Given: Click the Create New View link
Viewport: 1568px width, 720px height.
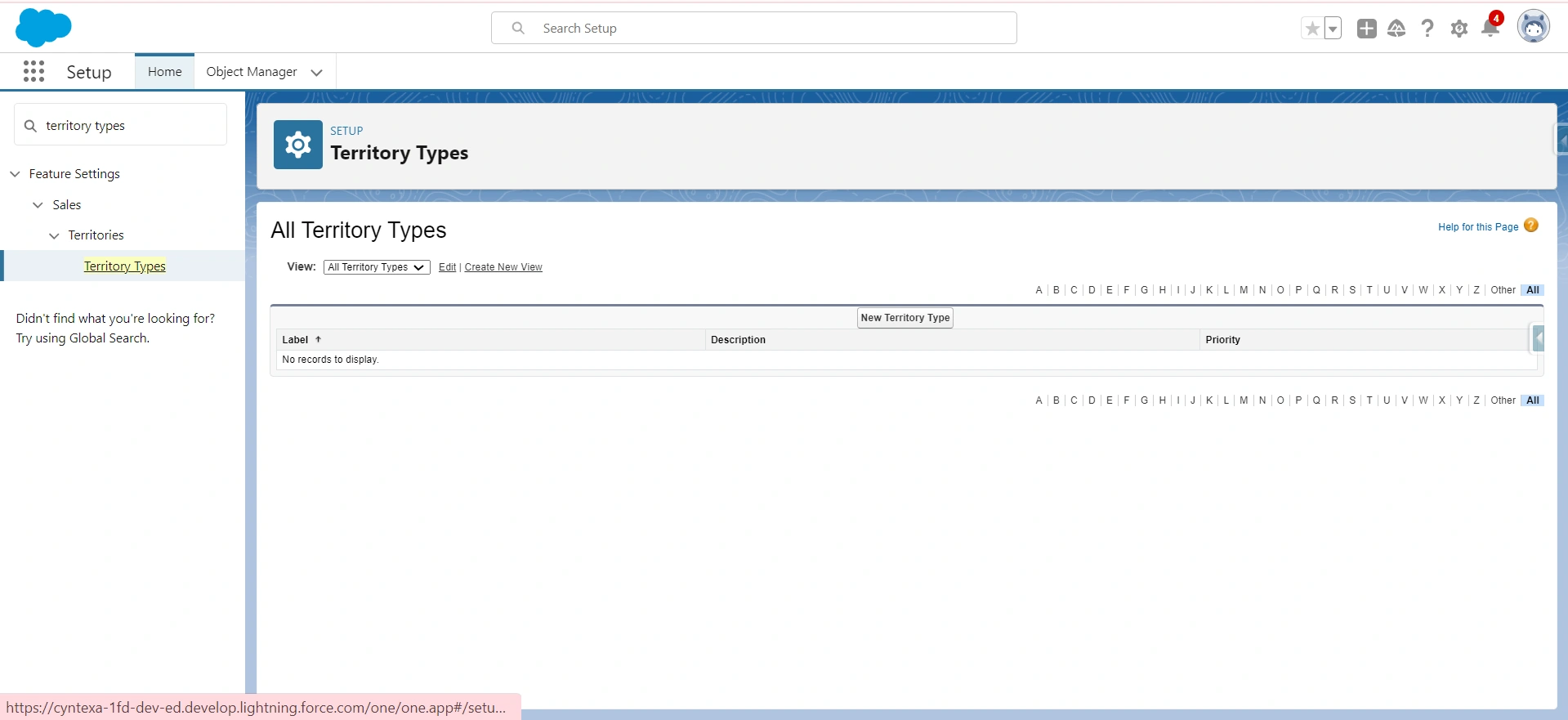Looking at the screenshot, I should [503, 267].
